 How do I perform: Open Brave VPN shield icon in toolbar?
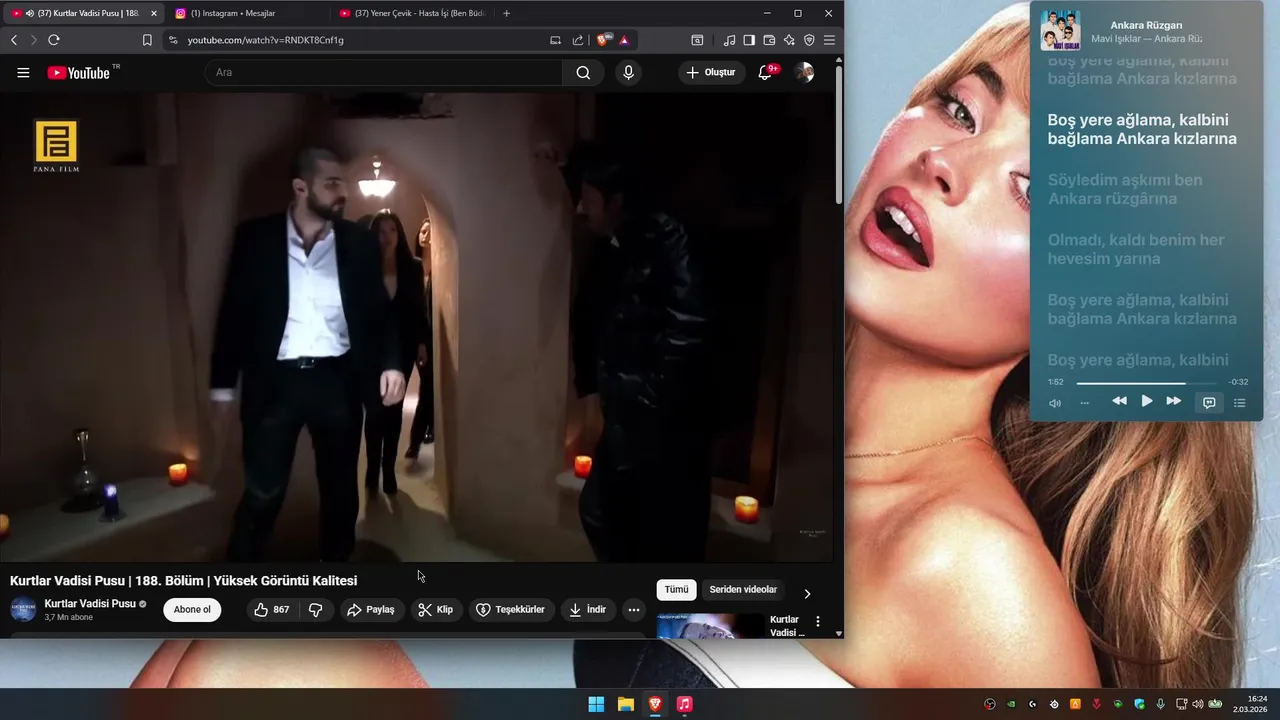(x=809, y=40)
